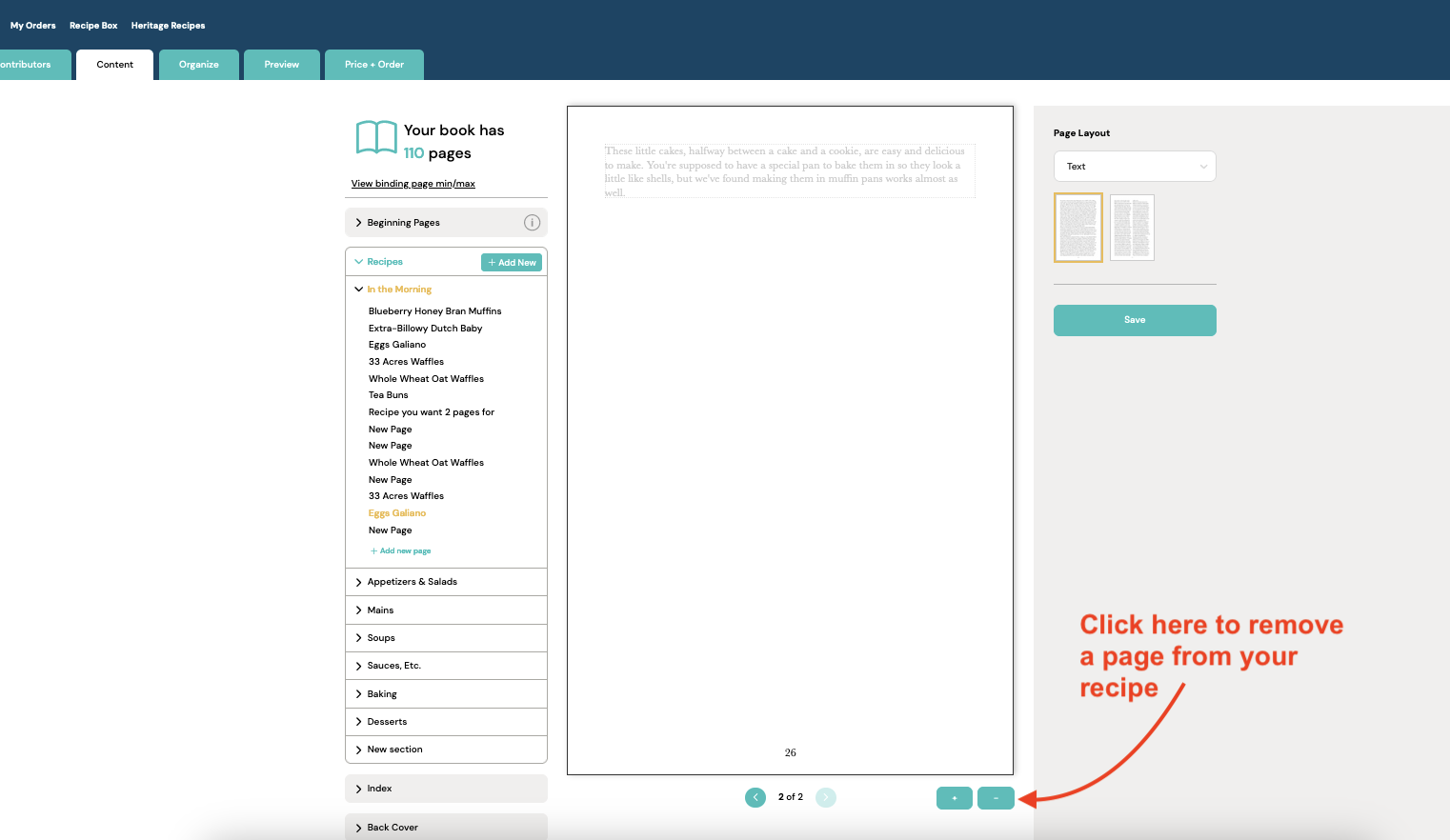Screen dimensions: 1450x840
Task: Select the two-column text layout thumbnail
Action: tap(1132, 228)
